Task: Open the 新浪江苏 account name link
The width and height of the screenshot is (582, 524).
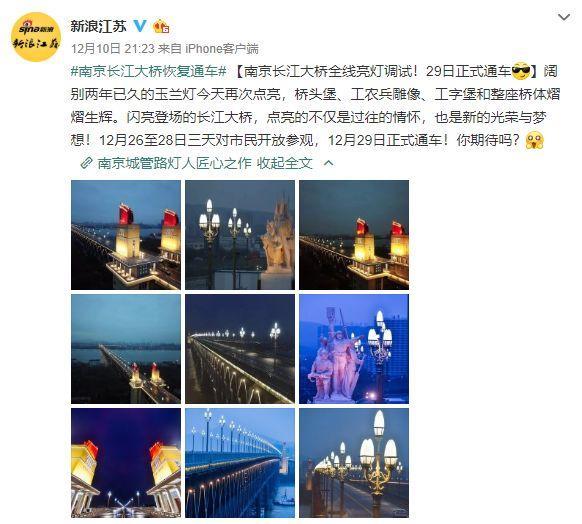Action: (x=98, y=26)
